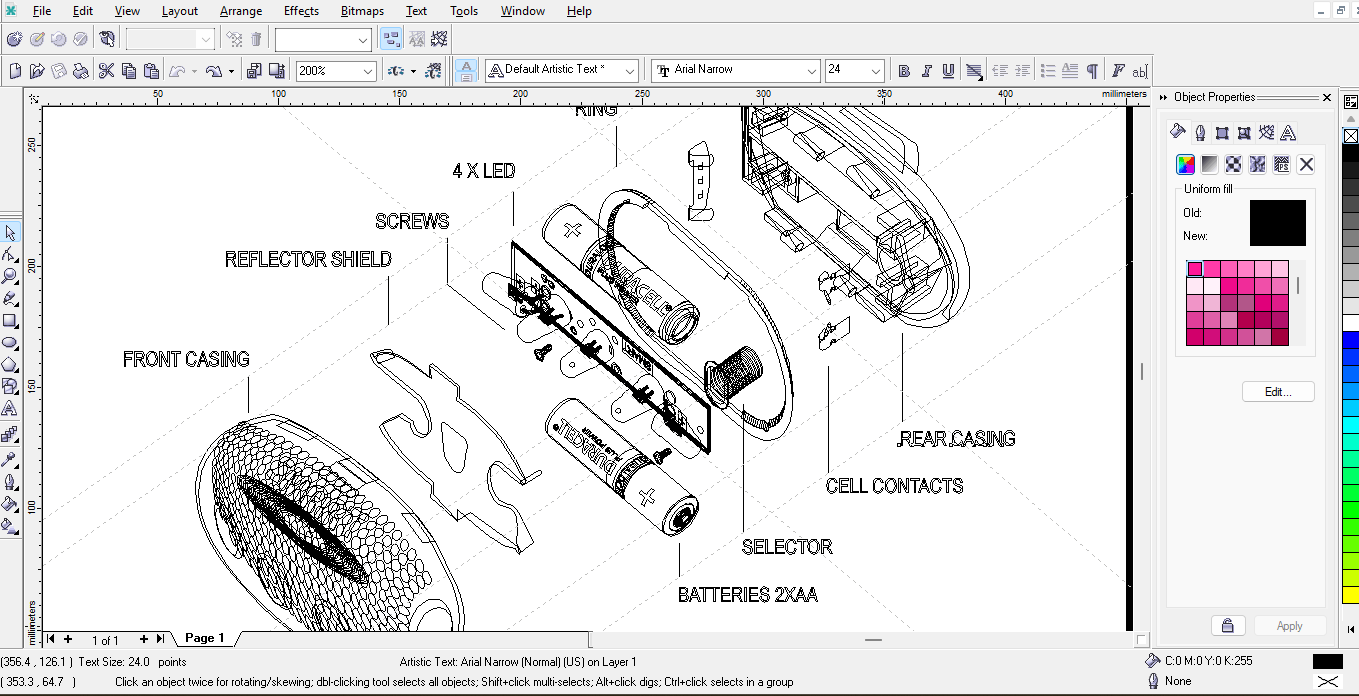
Task: Expand the Redo history arrow
Action: coord(231,71)
